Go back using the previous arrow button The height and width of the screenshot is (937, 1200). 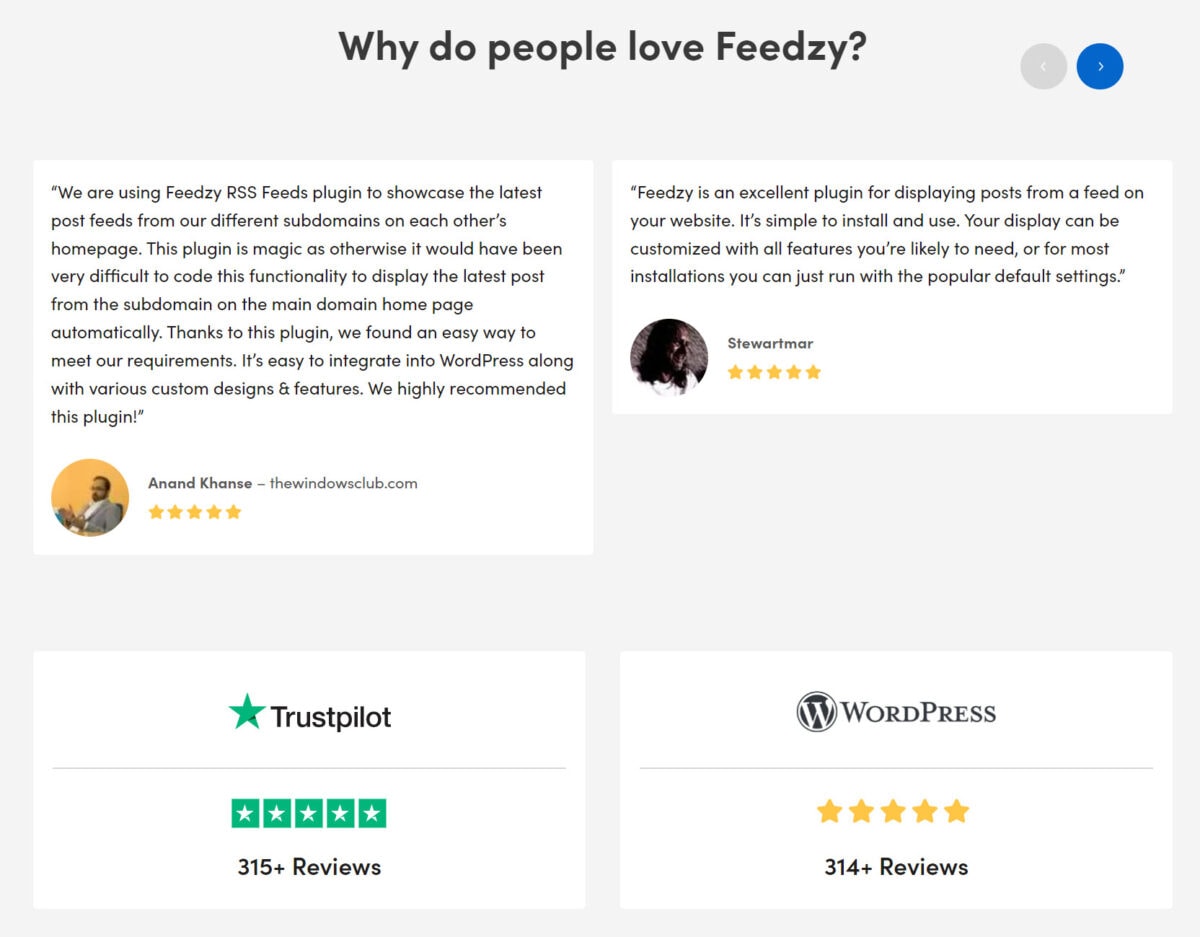pos(1043,65)
